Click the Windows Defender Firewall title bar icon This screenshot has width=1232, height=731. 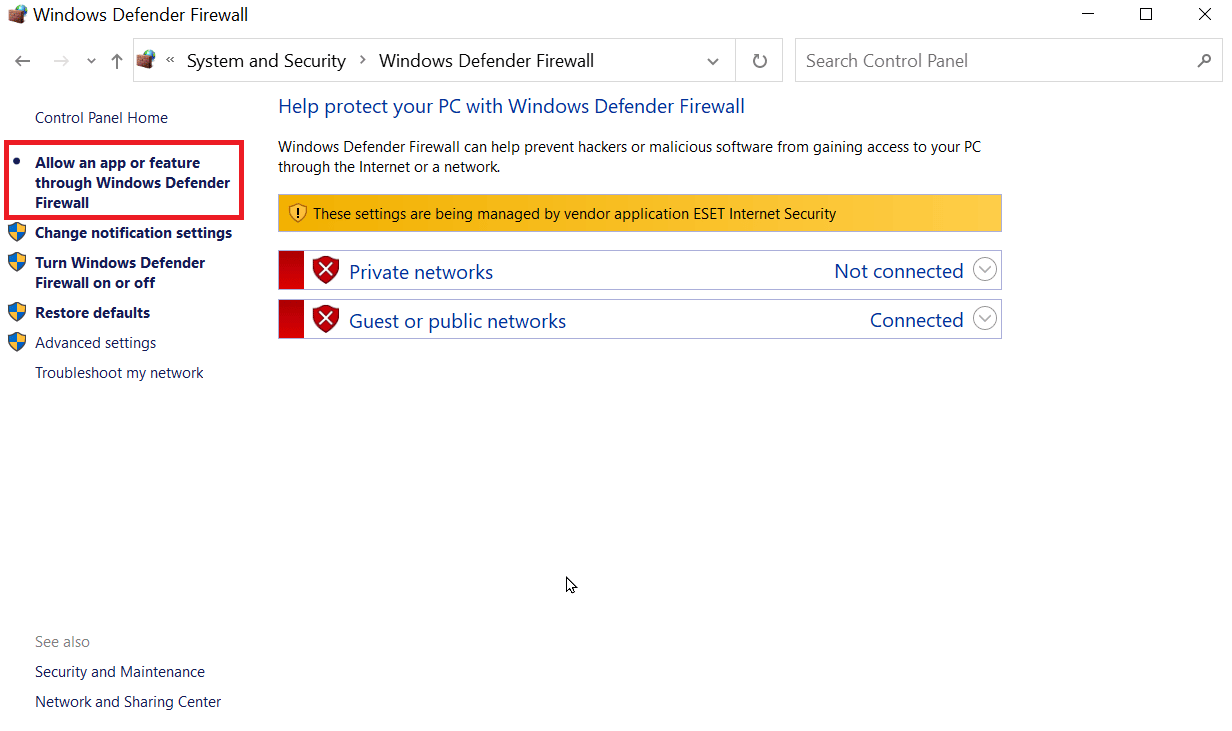pos(16,14)
